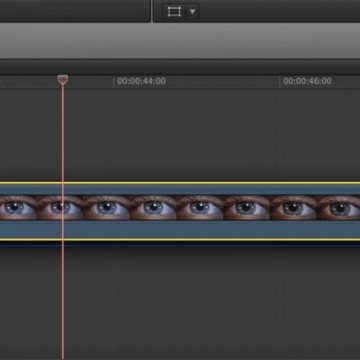Click the last eye frame at right edge
This screenshot has height=360, width=360.
click(338, 208)
